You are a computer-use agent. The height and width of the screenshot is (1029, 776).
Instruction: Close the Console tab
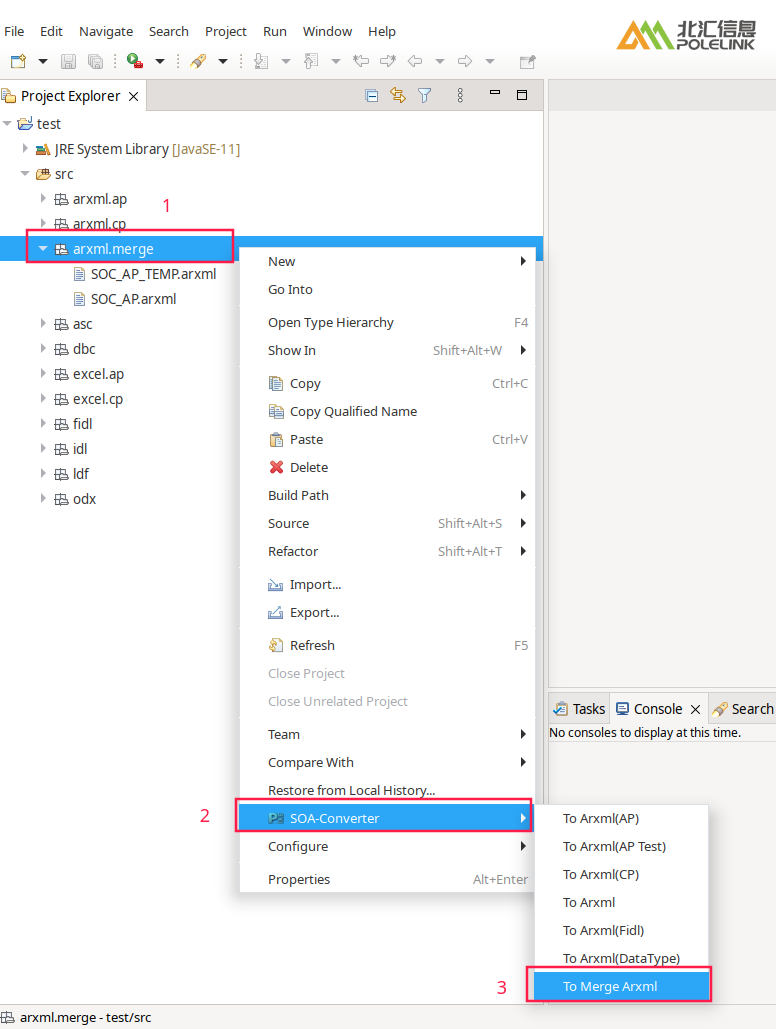tap(696, 709)
